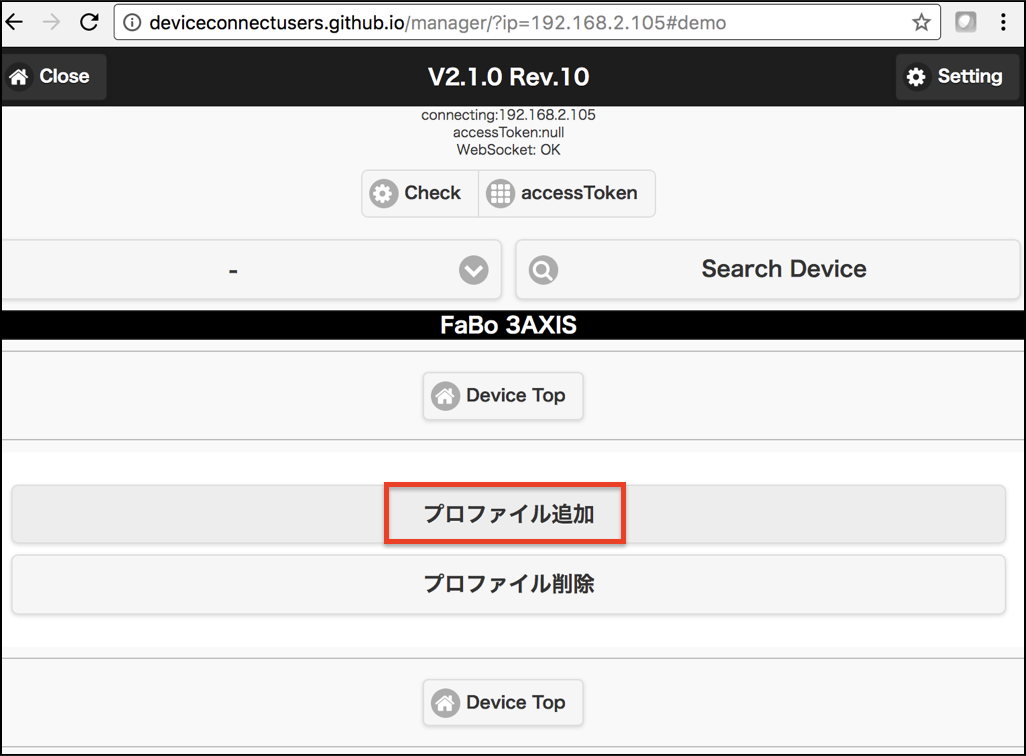Viewport: 1026px width, 756px height.
Task: Open the device select box showing a dash
Action: (232, 270)
